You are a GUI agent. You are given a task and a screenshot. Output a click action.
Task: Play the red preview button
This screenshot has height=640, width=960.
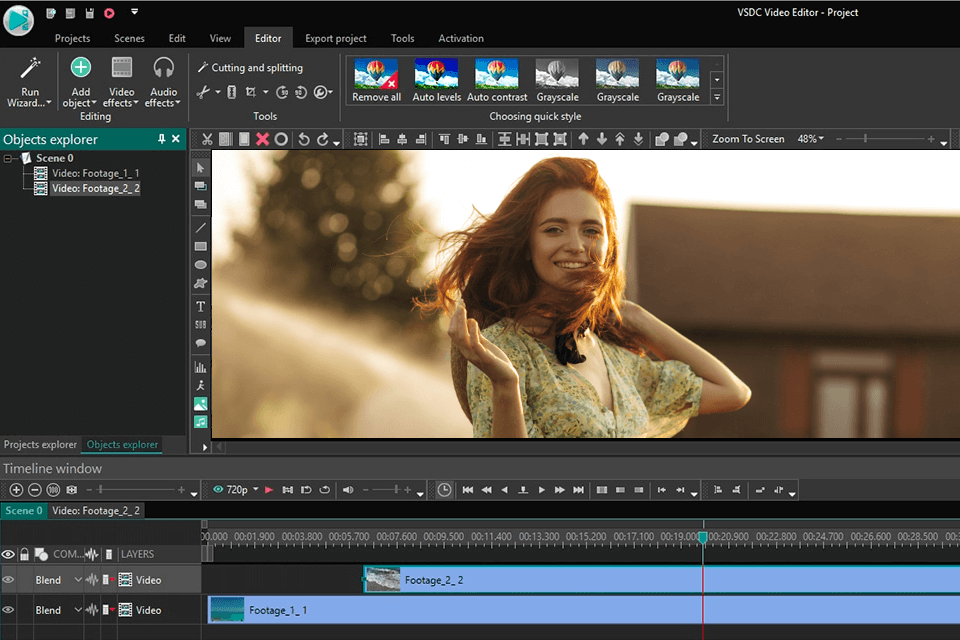(x=269, y=490)
